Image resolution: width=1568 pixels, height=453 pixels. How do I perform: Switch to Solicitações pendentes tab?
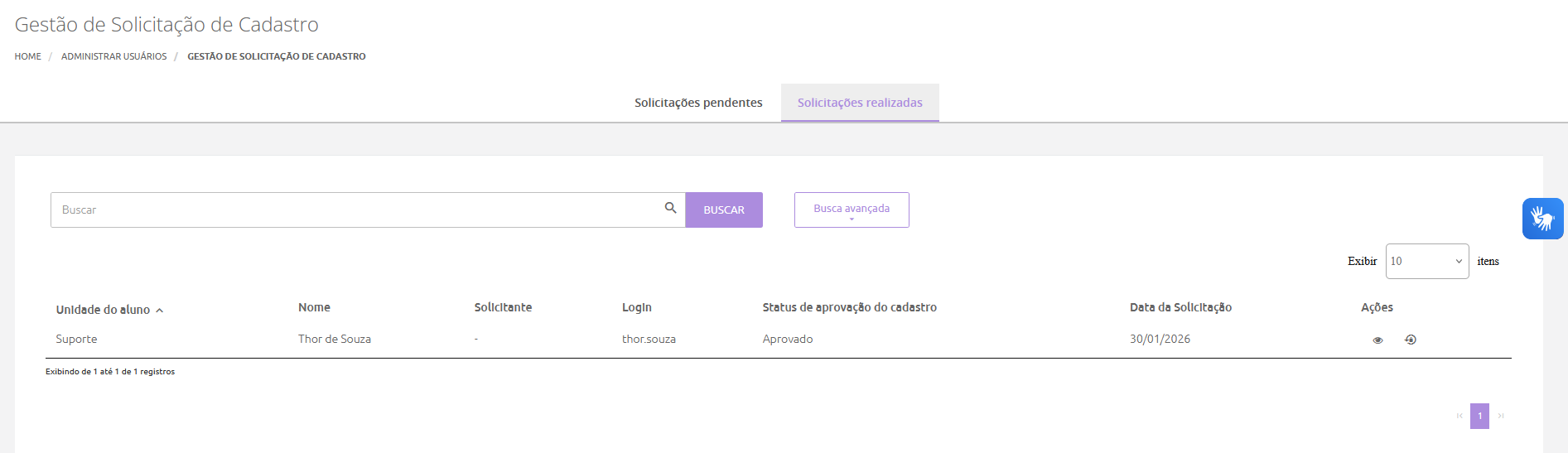(698, 103)
